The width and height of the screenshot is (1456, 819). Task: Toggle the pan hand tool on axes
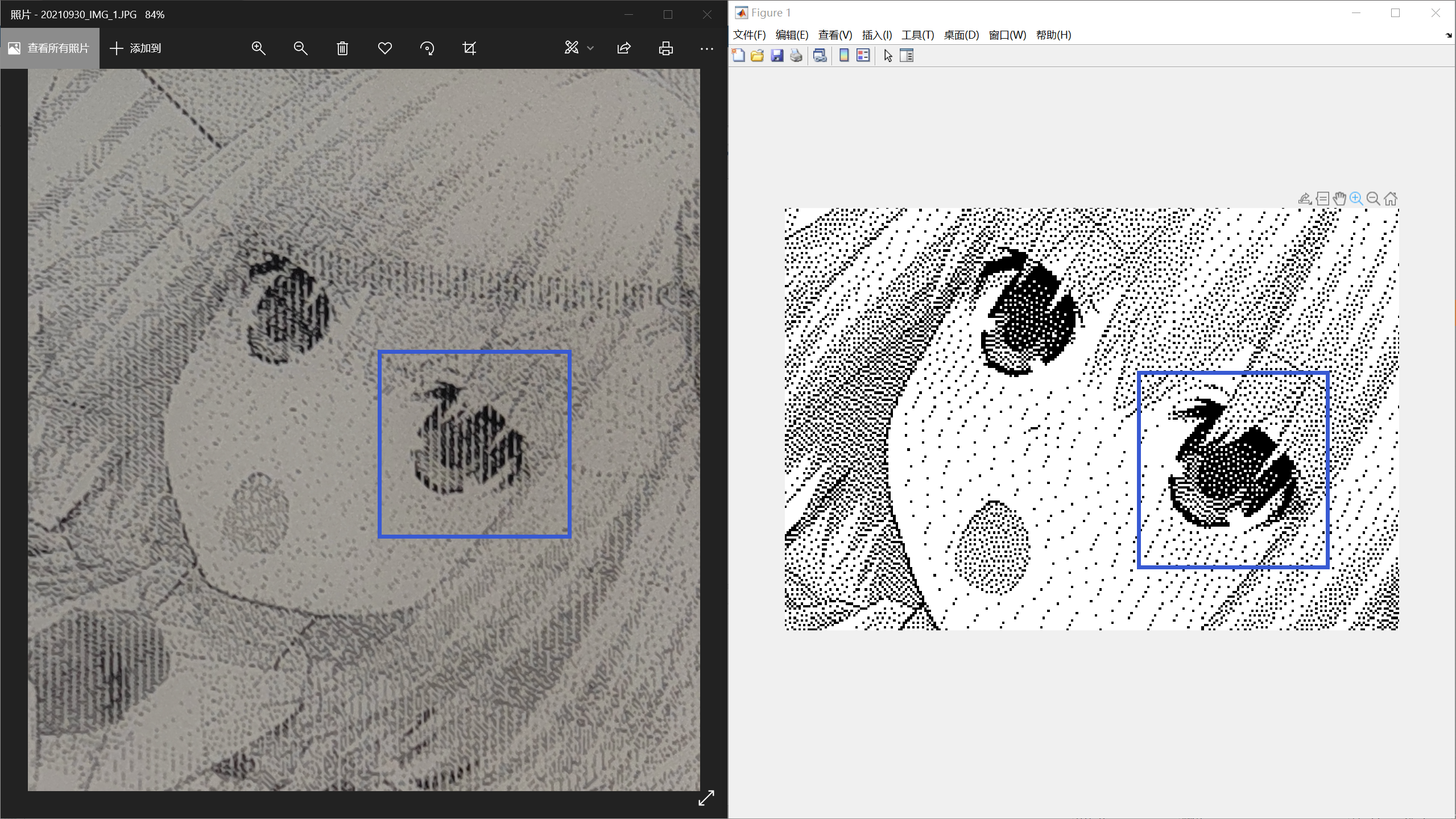[x=1339, y=198]
